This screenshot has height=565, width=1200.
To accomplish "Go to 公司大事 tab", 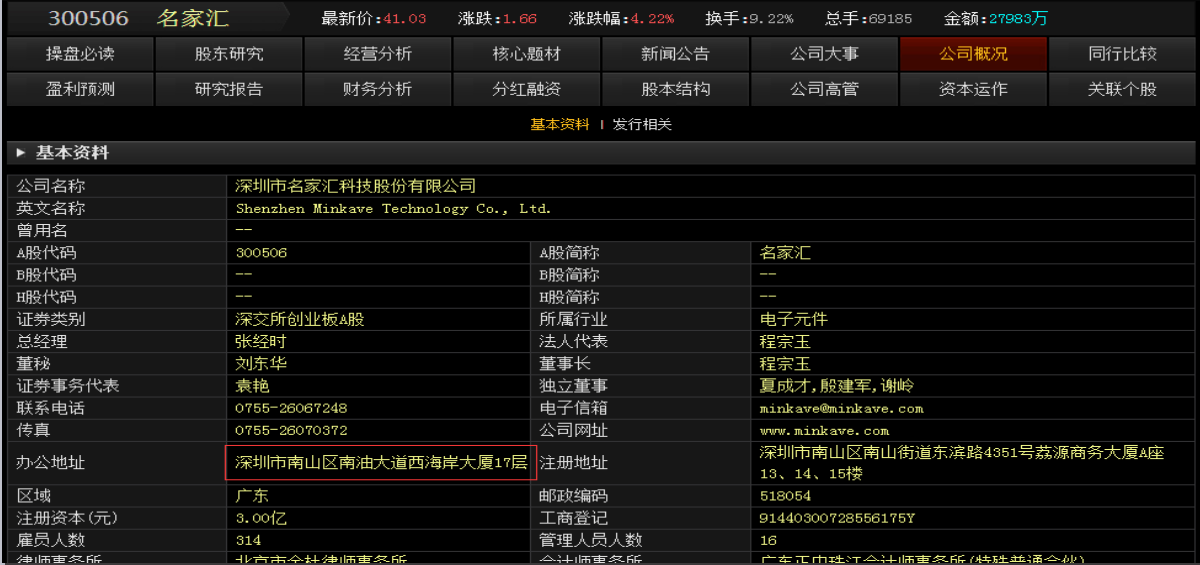I will point(825,54).
